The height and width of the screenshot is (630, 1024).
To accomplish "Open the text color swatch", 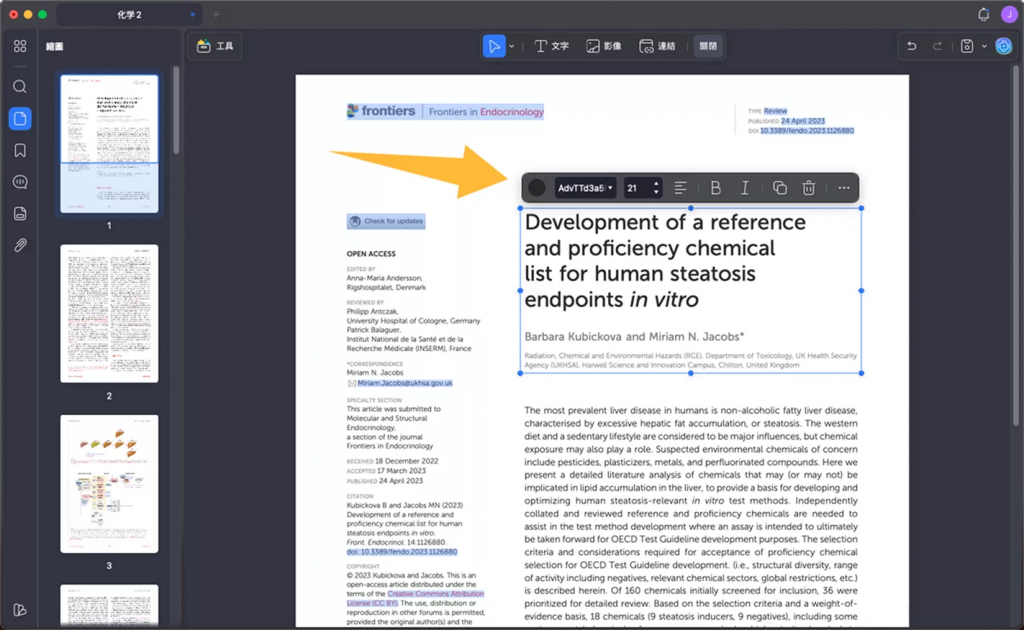I will pyautogui.click(x=537, y=188).
